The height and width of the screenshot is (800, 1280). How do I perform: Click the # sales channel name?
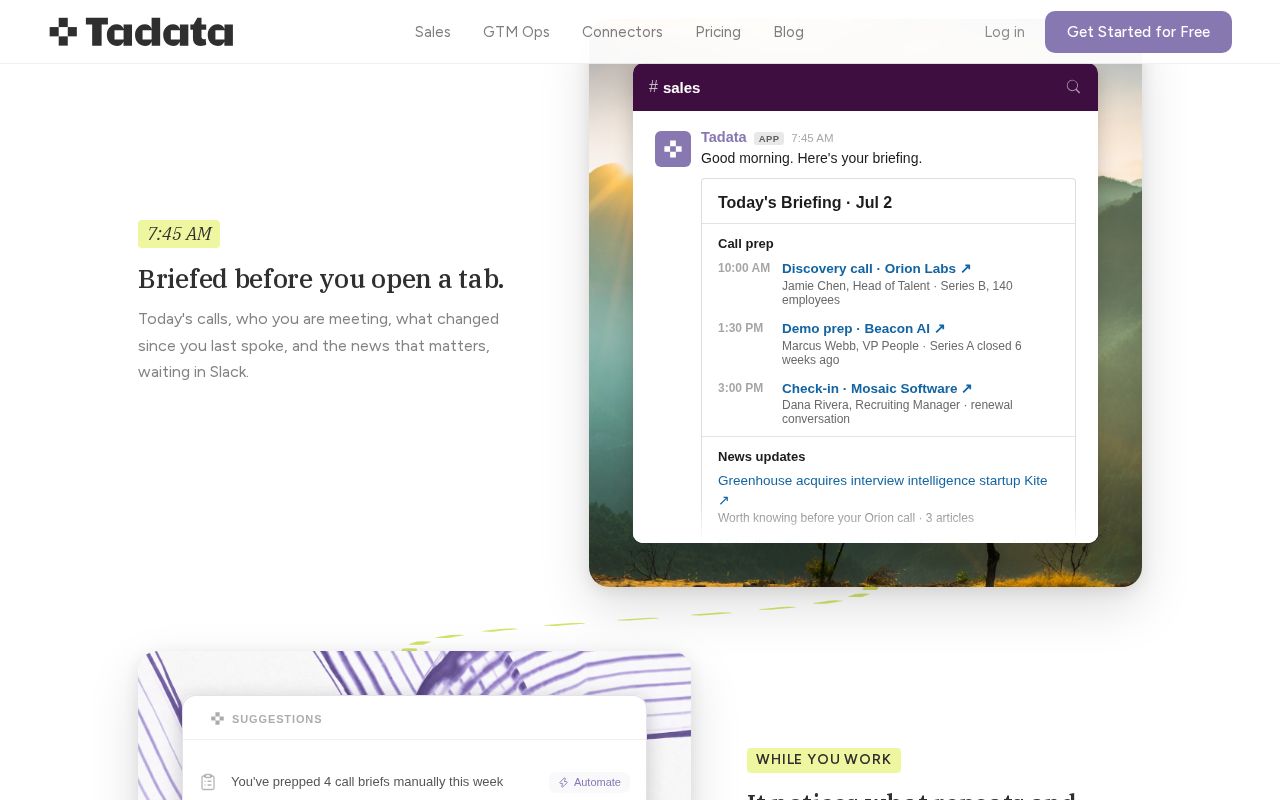[674, 87]
